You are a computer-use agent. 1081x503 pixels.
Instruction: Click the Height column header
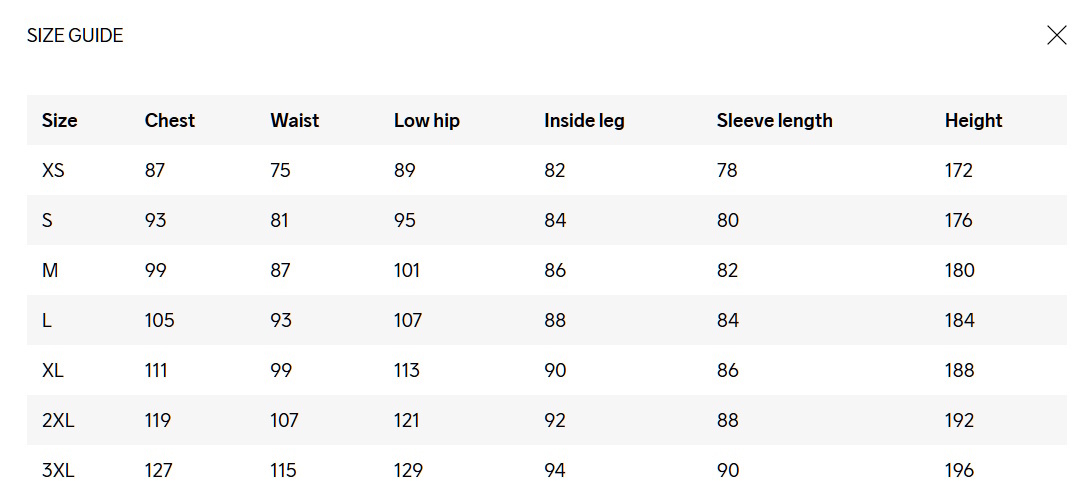point(973,120)
